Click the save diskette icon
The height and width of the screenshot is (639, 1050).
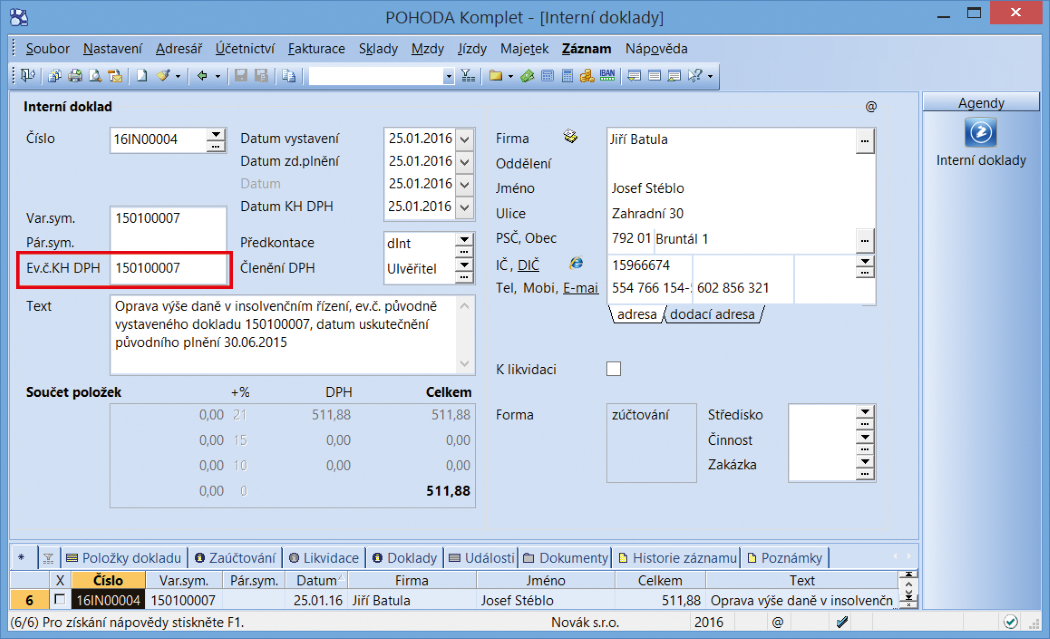tap(241, 76)
